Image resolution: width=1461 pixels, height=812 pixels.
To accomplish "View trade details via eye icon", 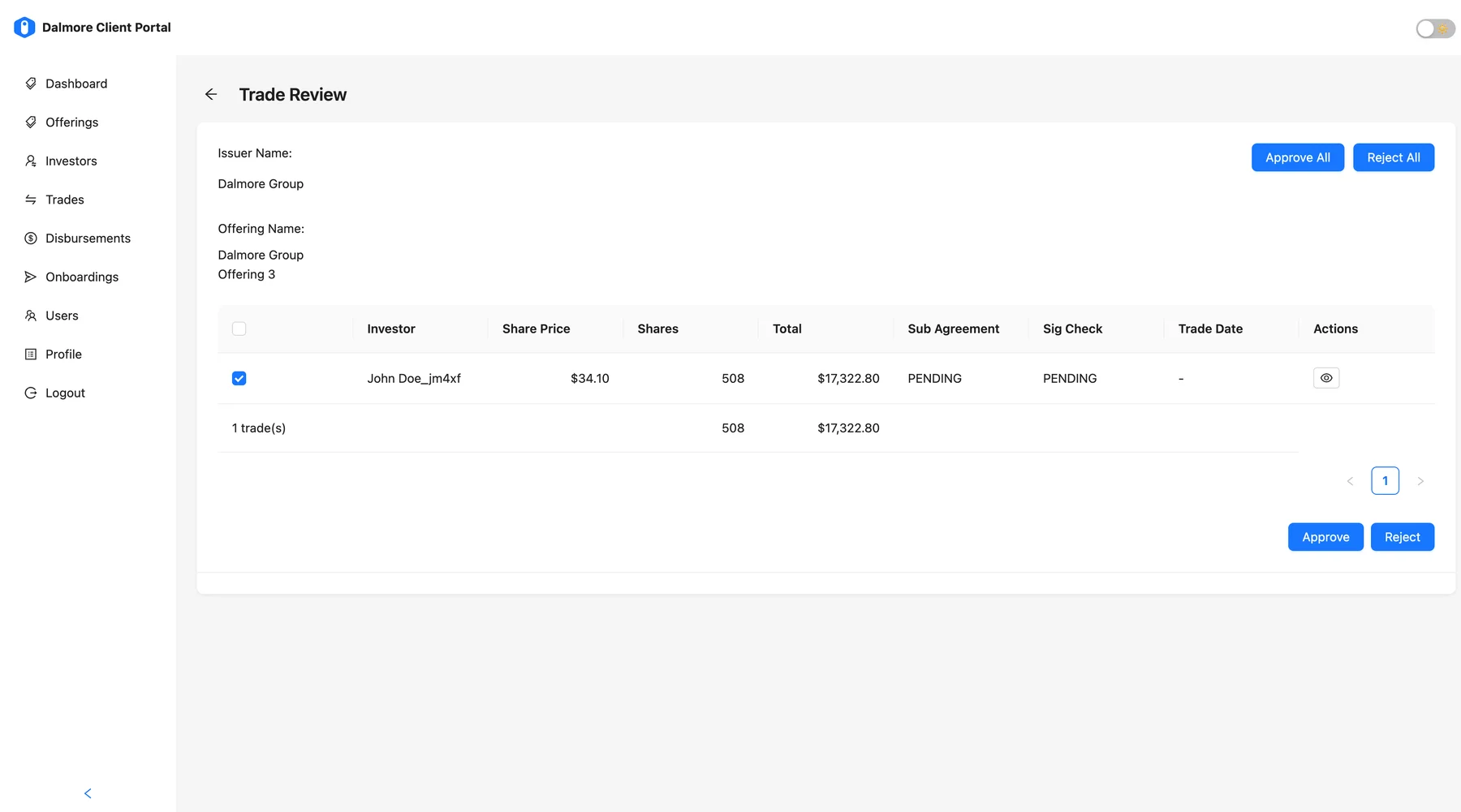I will [x=1326, y=378].
